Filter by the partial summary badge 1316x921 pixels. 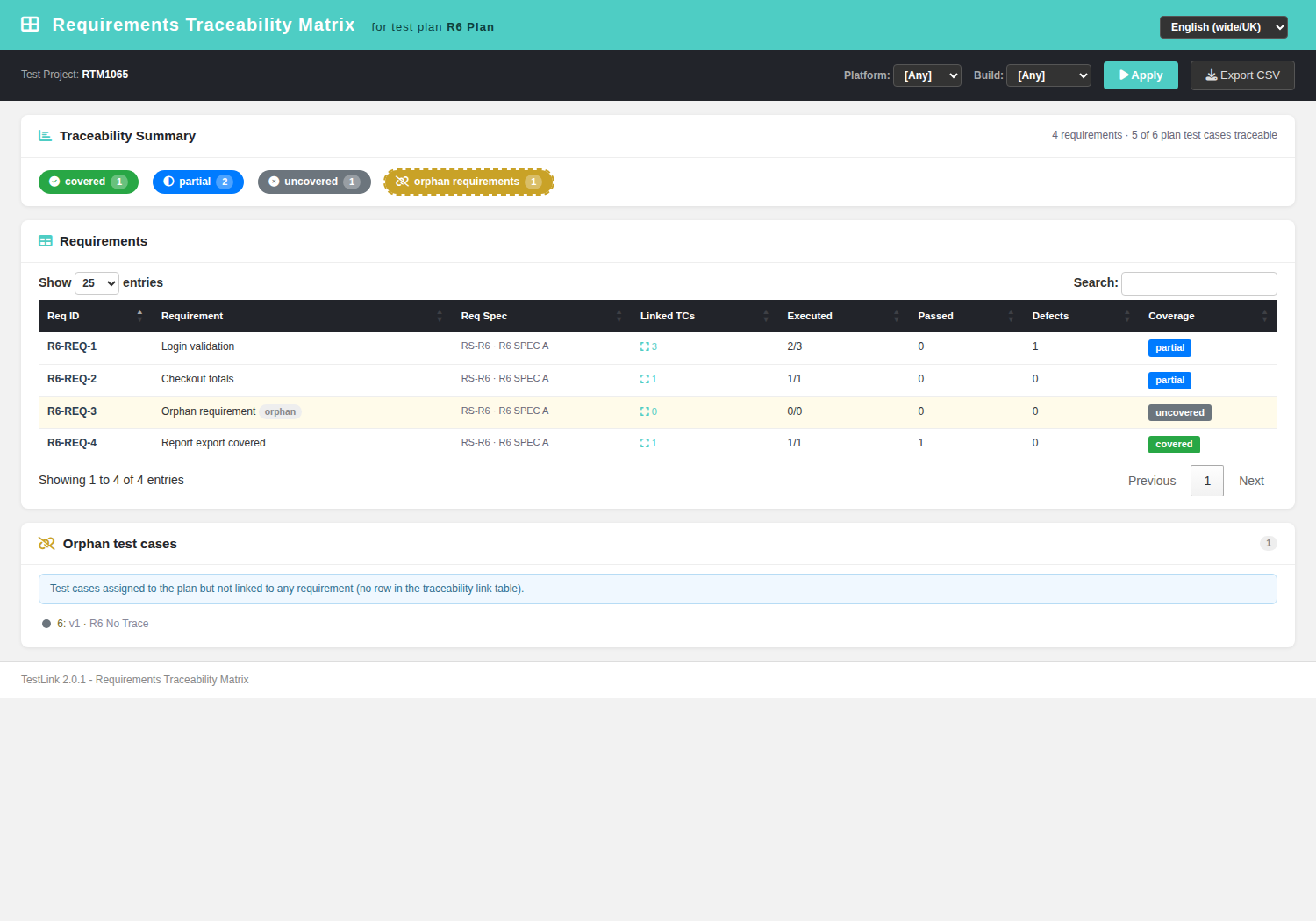198,182
